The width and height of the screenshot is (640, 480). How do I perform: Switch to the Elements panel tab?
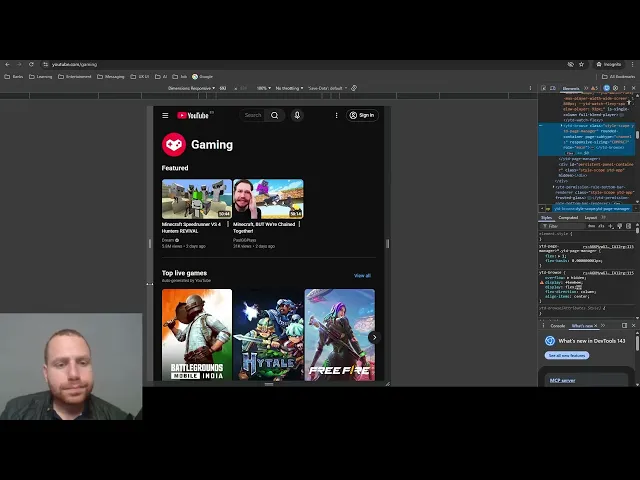point(571,88)
